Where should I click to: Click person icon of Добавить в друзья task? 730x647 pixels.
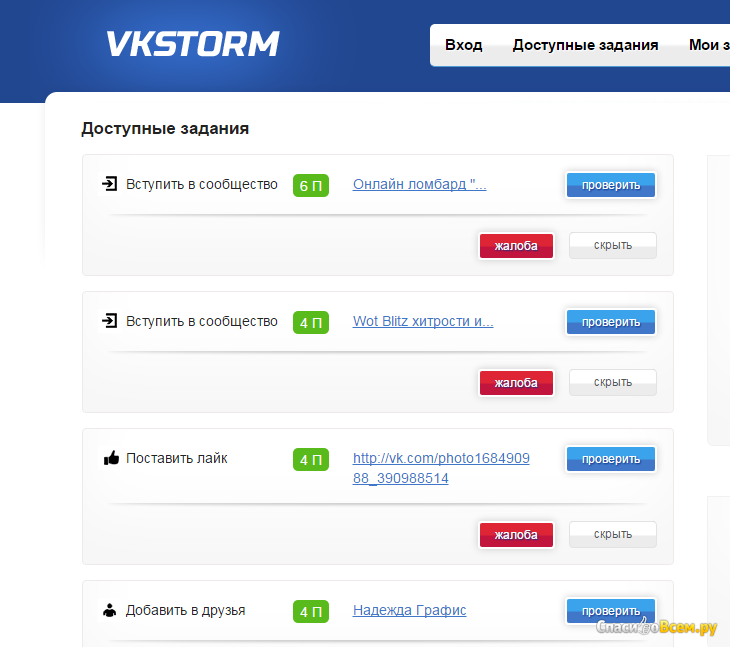[x=109, y=610]
